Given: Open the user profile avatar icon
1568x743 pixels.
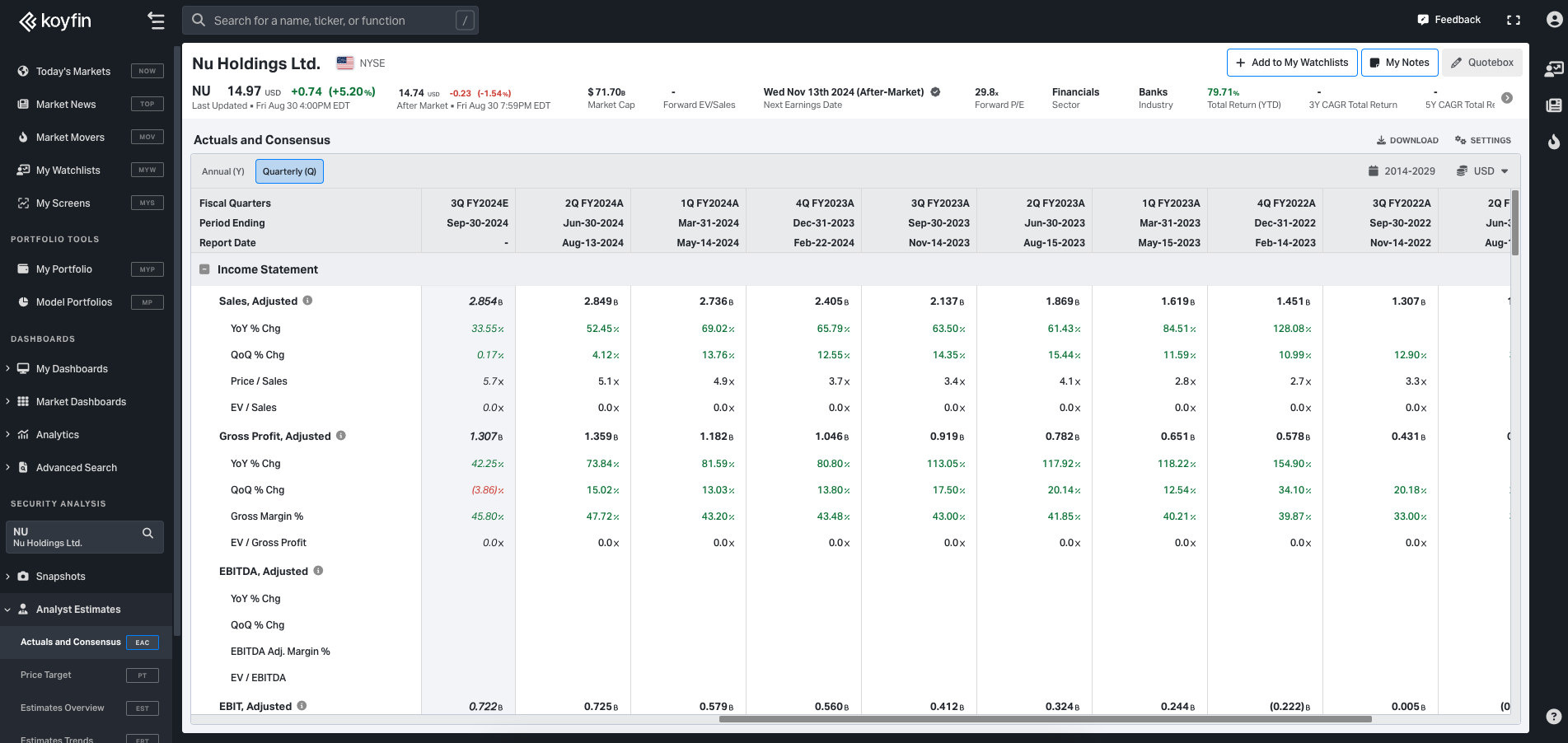Looking at the screenshot, I should point(1554,20).
